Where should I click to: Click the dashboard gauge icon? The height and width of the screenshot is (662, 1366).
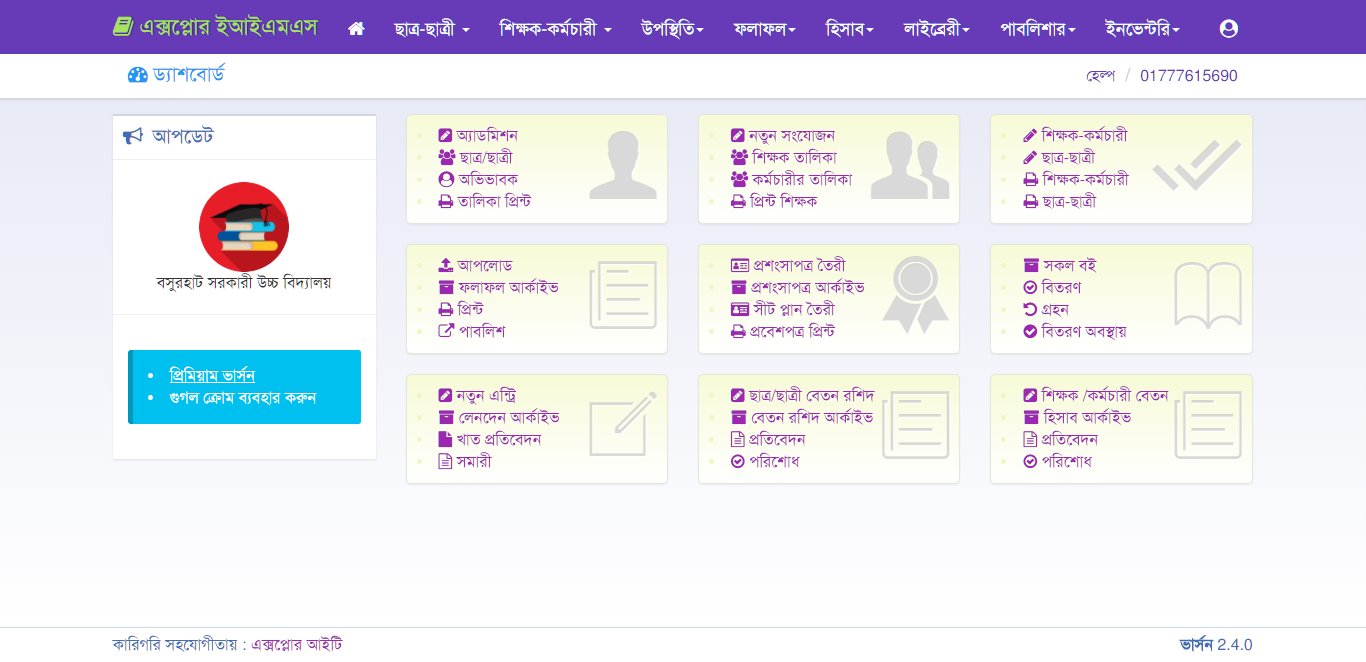(138, 75)
